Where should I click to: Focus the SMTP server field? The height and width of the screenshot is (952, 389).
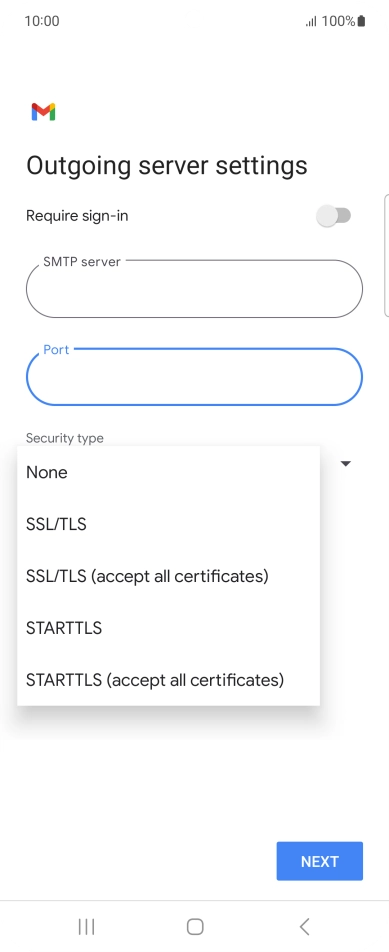click(194, 289)
